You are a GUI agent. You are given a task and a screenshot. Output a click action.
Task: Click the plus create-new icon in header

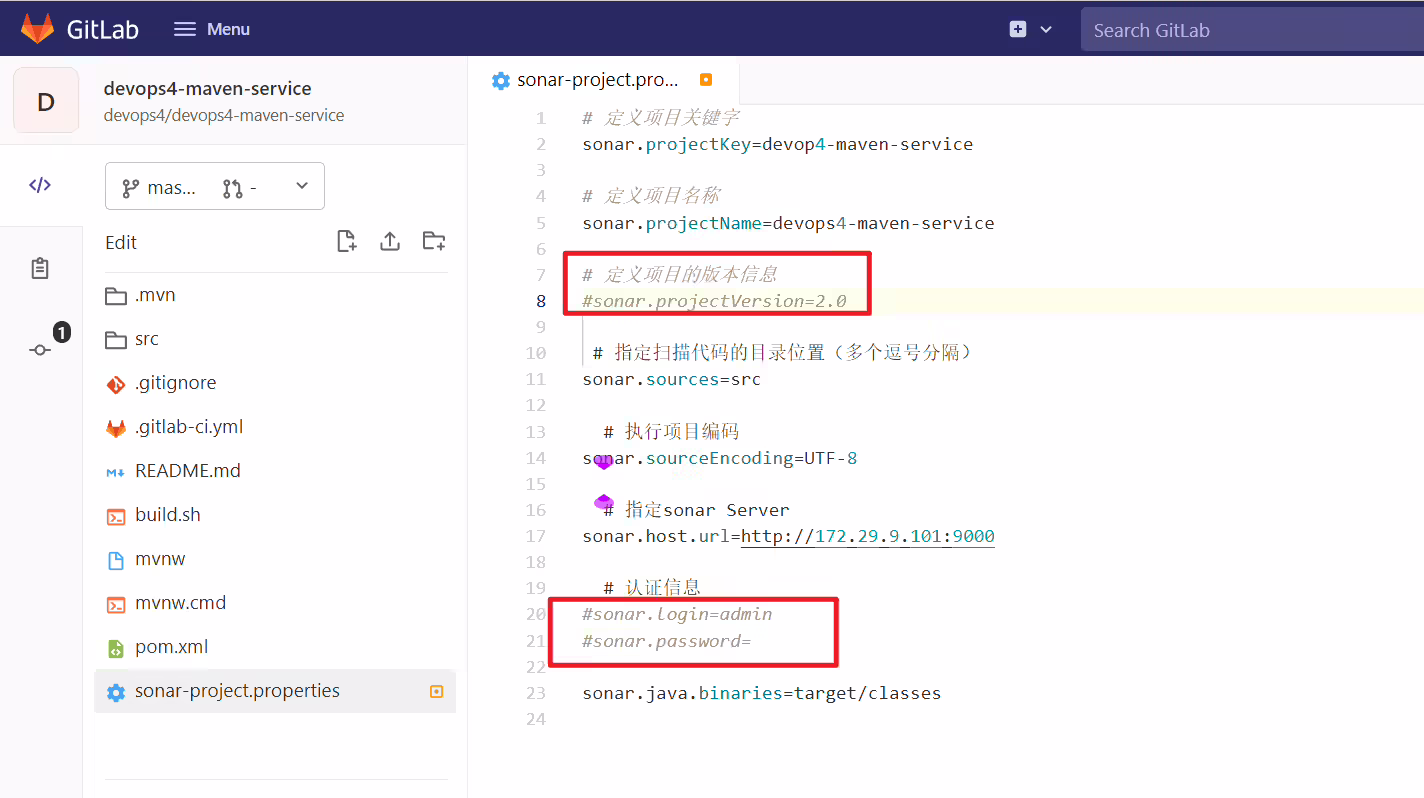click(x=1018, y=29)
